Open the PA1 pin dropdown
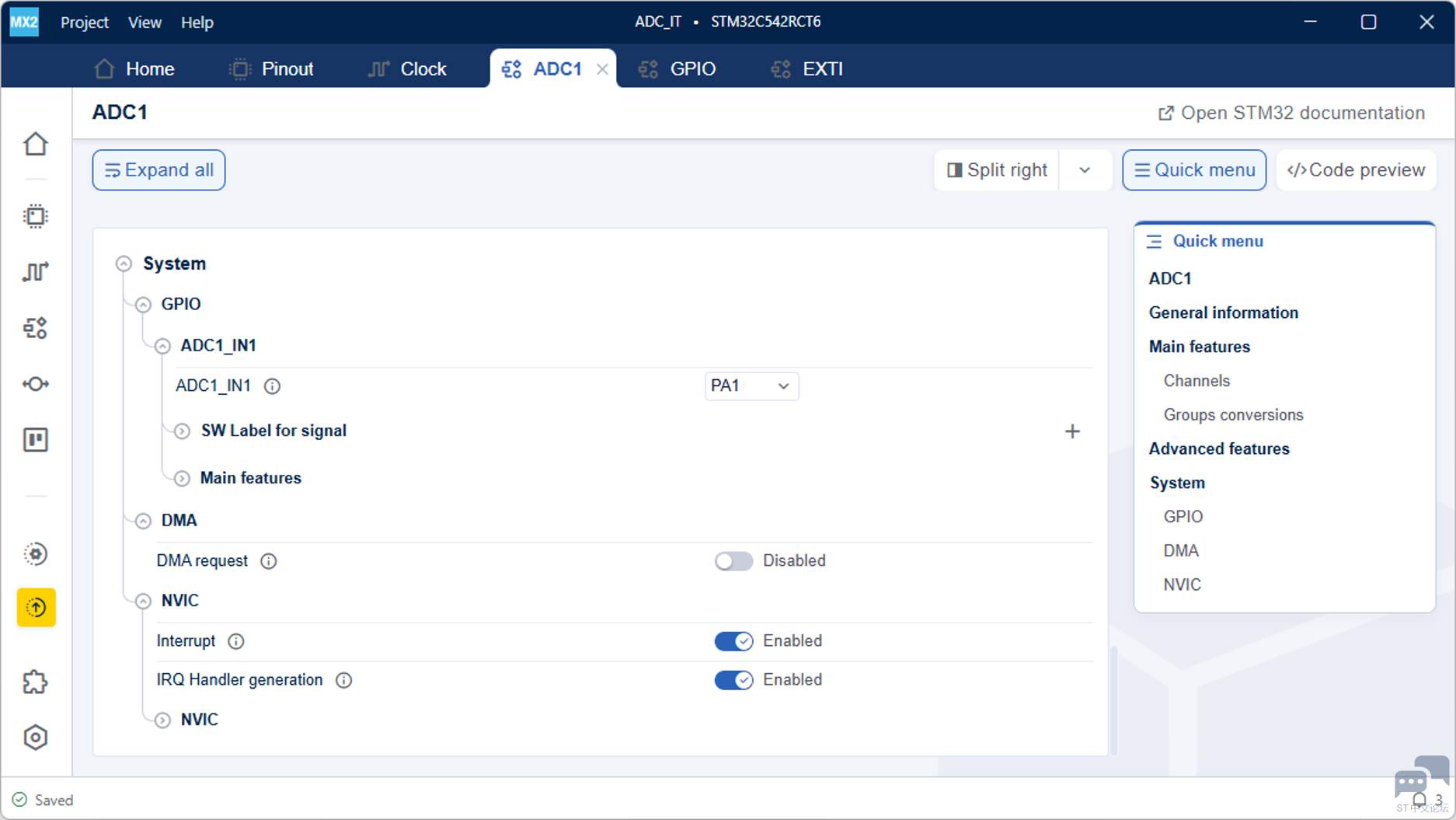This screenshot has width=1456, height=820. [751, 386]
